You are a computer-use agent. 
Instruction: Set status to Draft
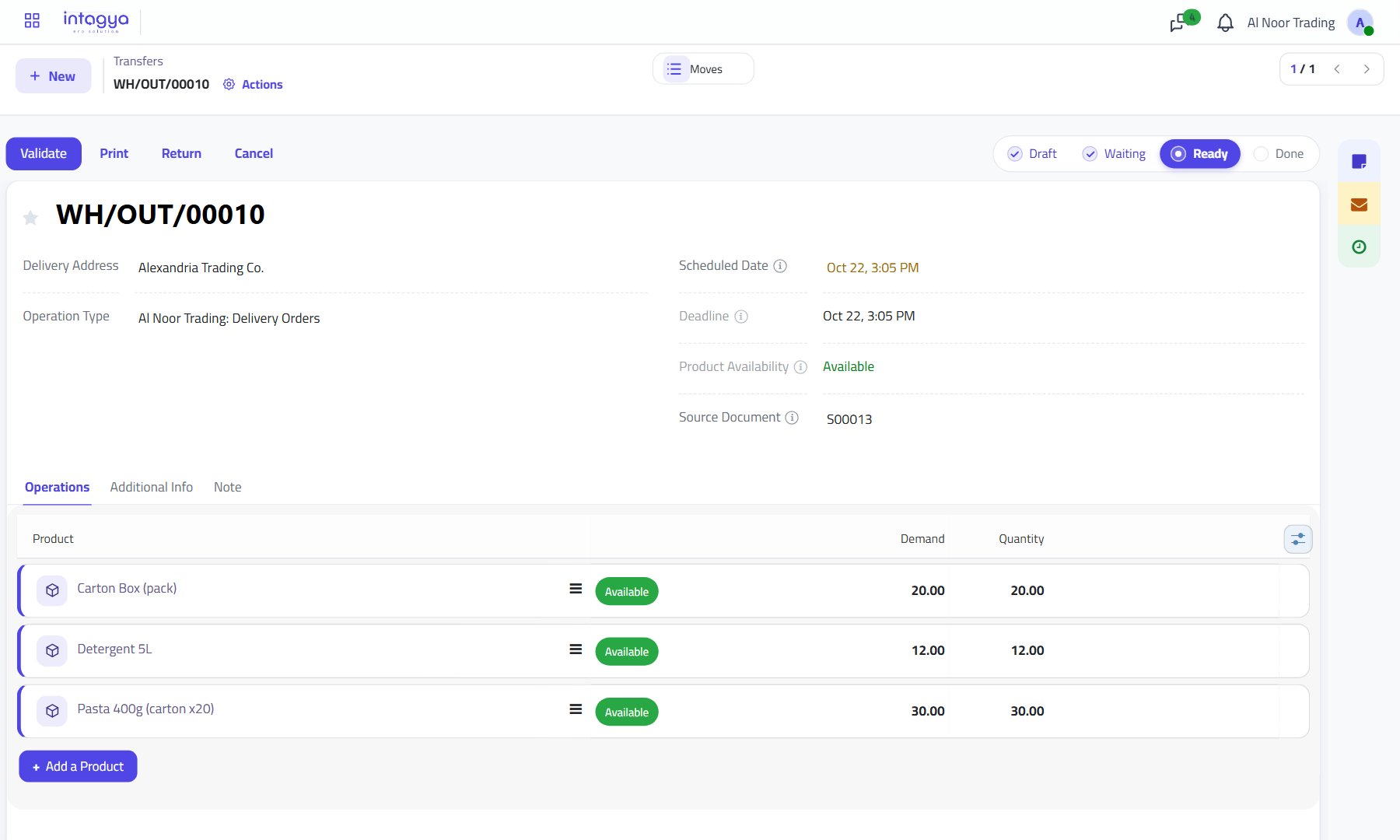[x=1032, y=154]
